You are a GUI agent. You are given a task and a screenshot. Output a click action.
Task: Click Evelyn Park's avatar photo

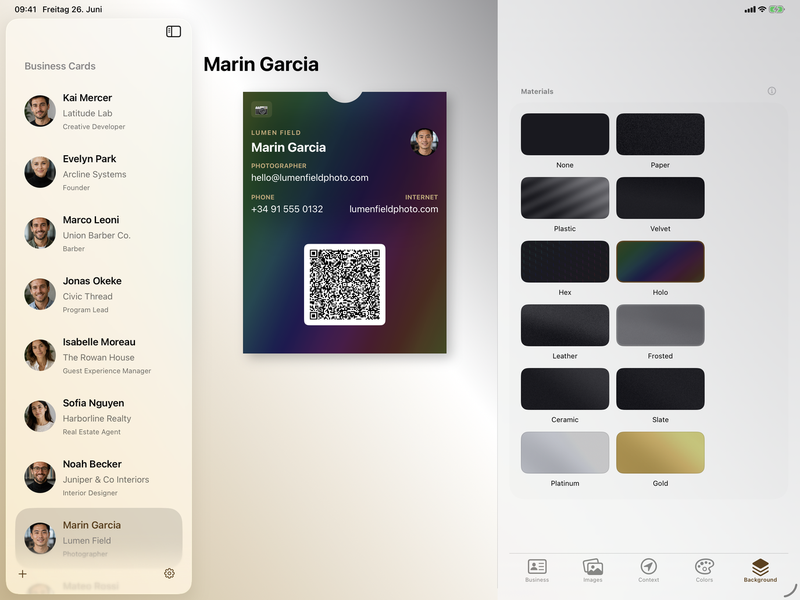point(40,172)
